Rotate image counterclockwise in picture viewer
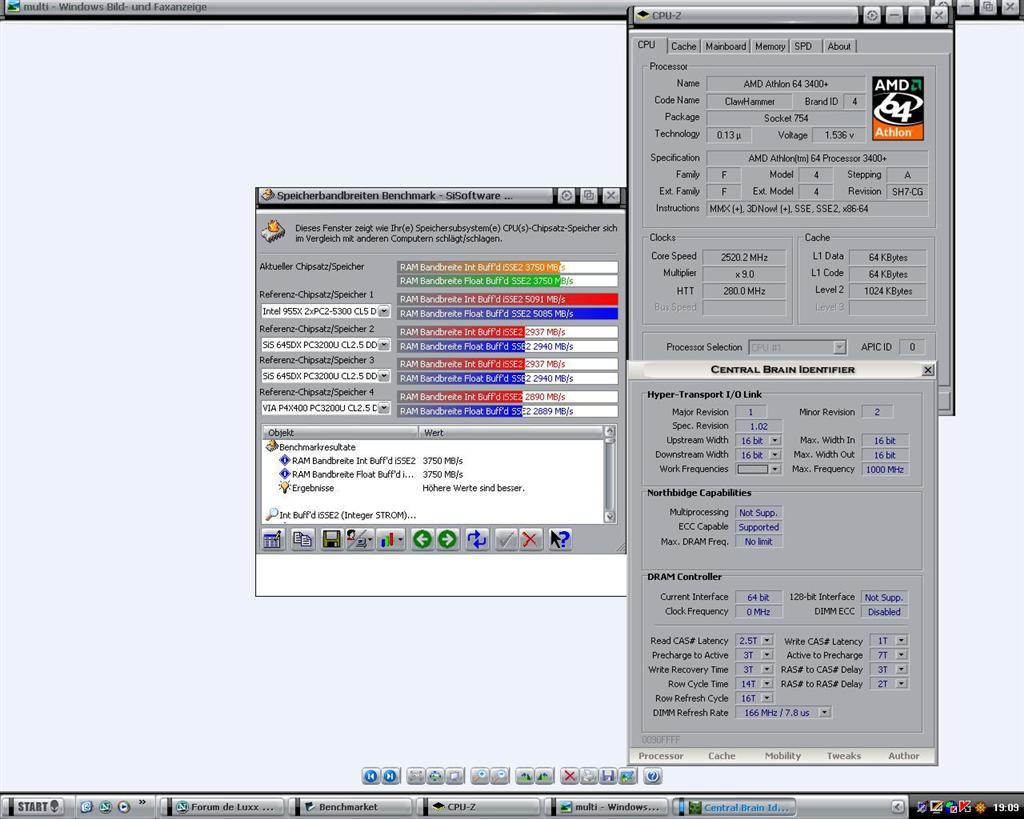Screen dimensions: 1024x819 point(544,776)
